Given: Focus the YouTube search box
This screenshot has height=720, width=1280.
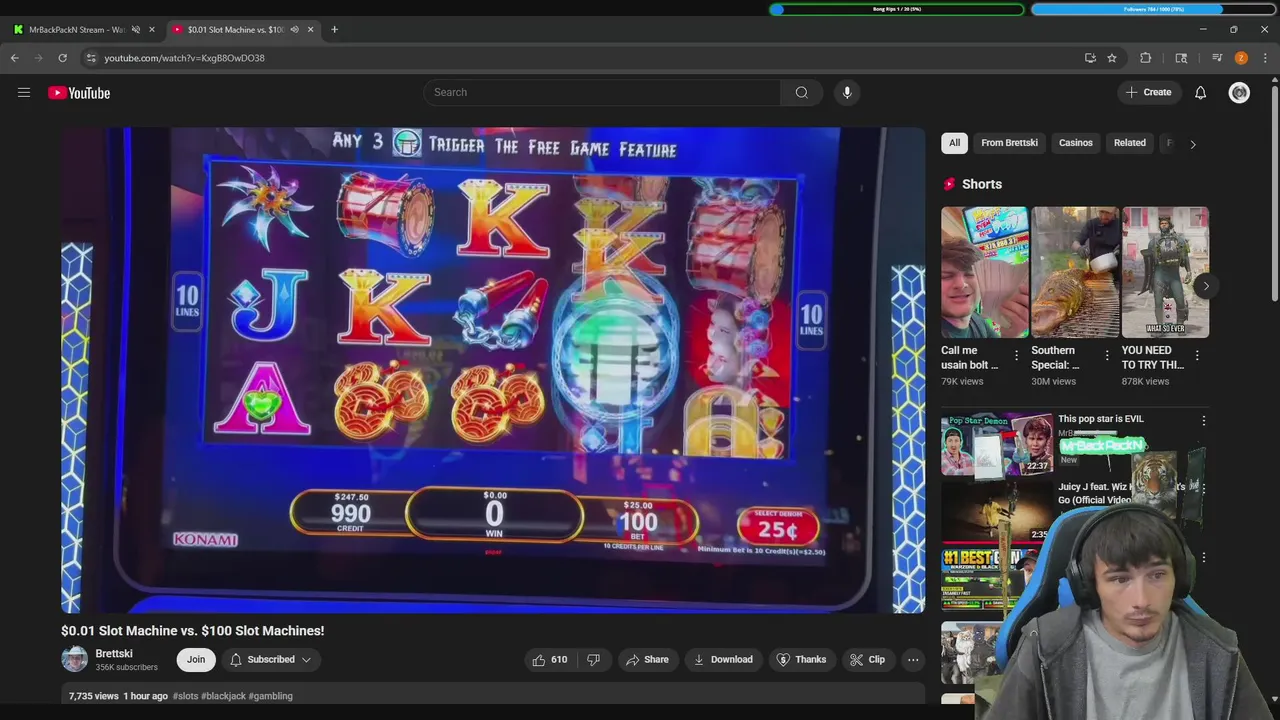Looking at the screenshot, I should coord(602,92).
